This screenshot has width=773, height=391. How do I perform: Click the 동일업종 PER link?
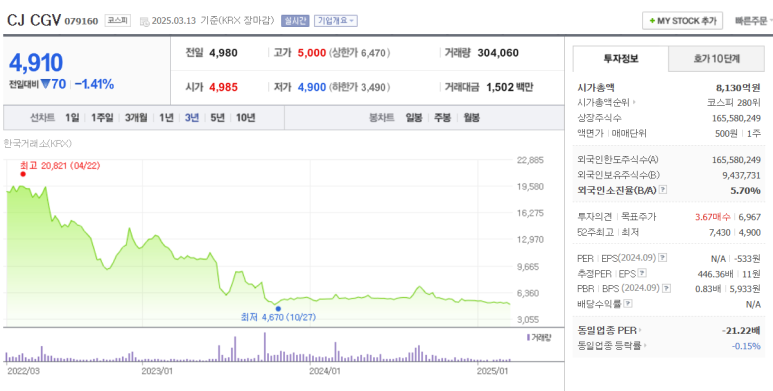pyautogui.click(x=607, y=330)
